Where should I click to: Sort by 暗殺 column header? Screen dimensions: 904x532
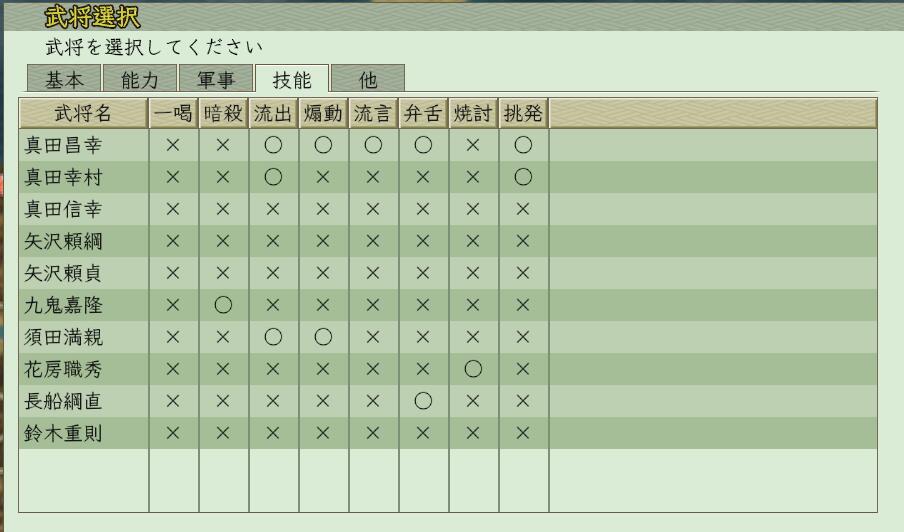pos(223,114)
